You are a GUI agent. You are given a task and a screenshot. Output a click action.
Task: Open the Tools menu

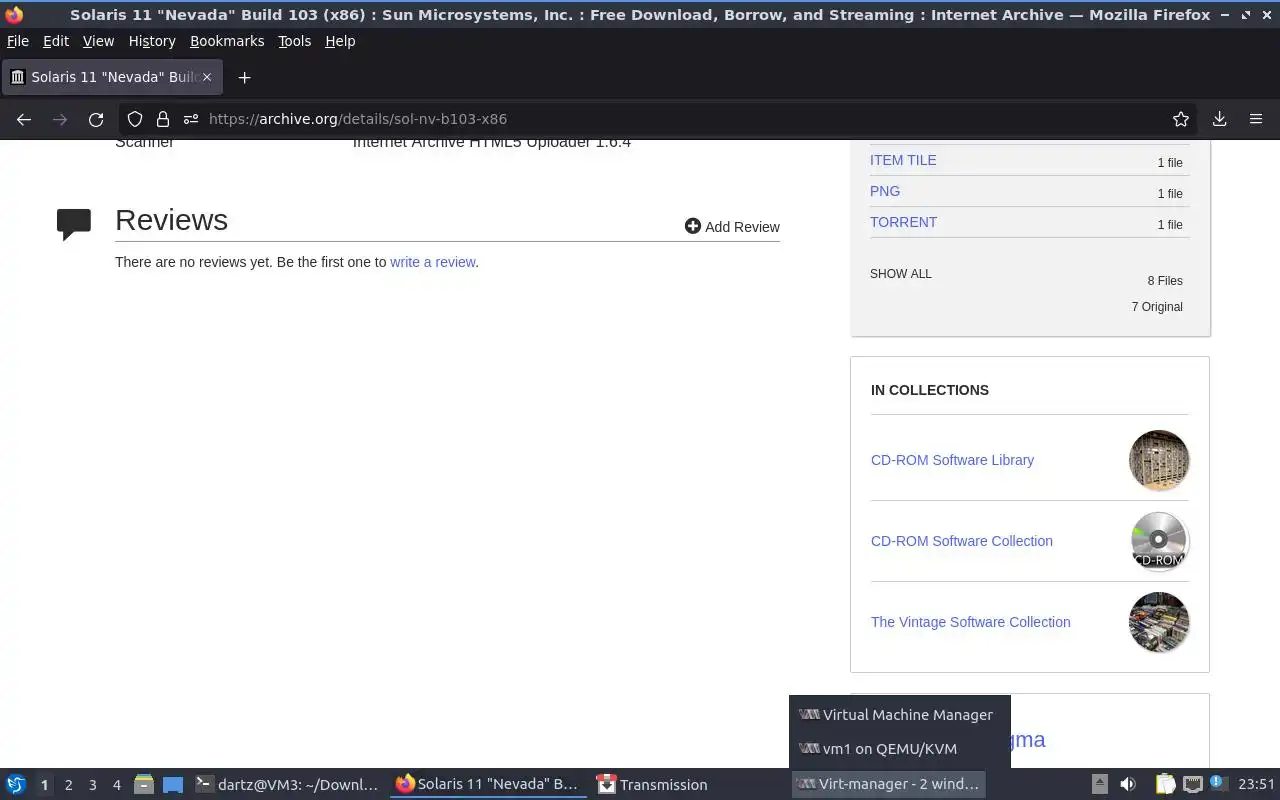click(x=295, y=41)
